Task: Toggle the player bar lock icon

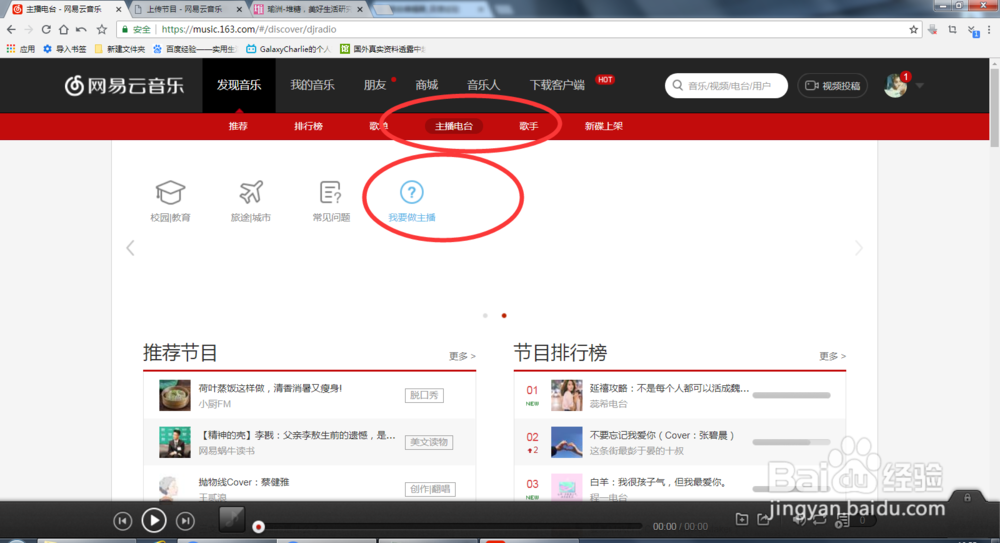Action: click(x=967, y=497)
